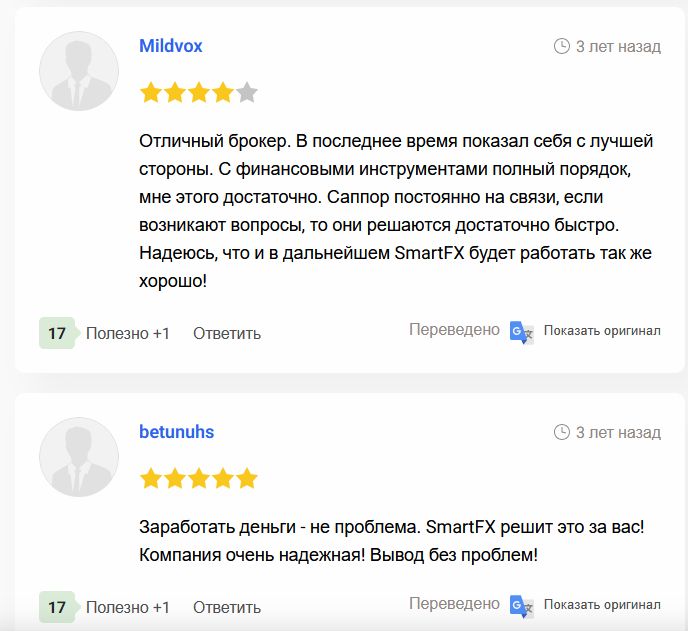The image size is (688, 632).
Task: Show original text of Mildvox's review
Action: [602, 331]
